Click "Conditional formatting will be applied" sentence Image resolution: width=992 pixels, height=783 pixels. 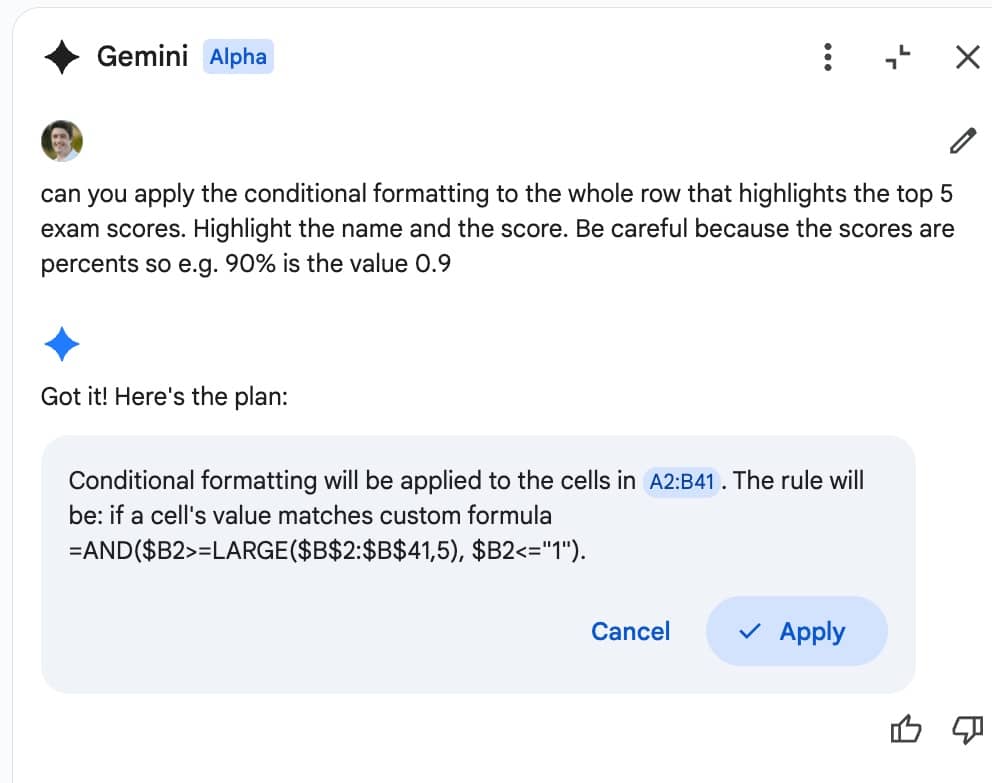352,481
